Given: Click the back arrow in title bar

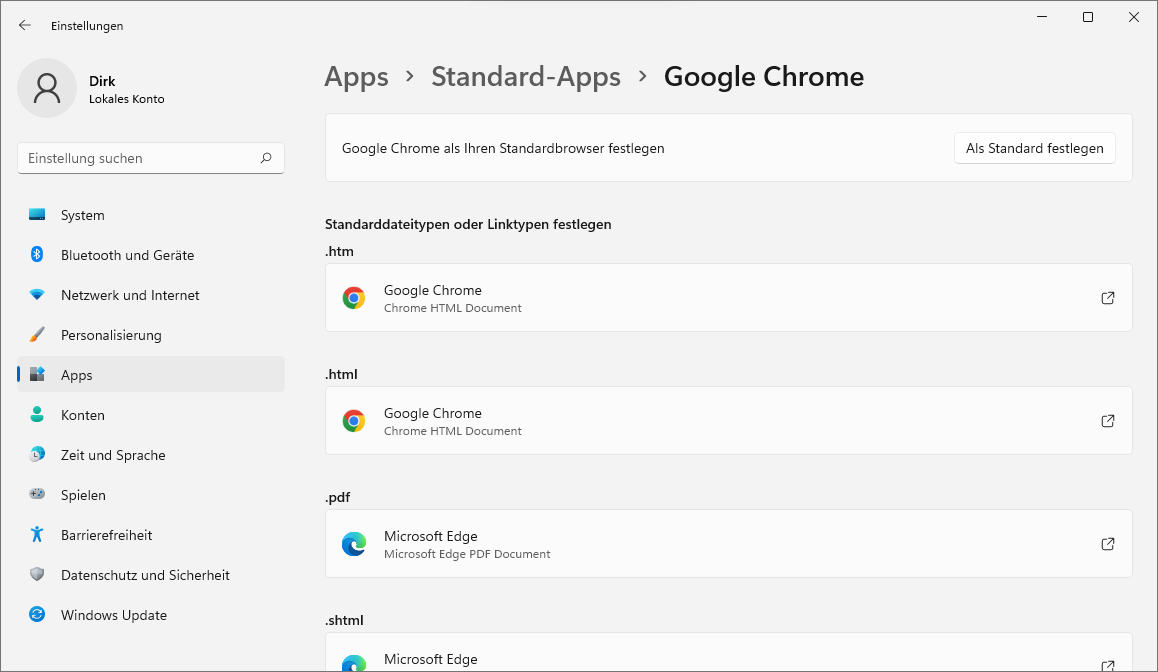Looking at the screenshot, I should coord(25,25).
